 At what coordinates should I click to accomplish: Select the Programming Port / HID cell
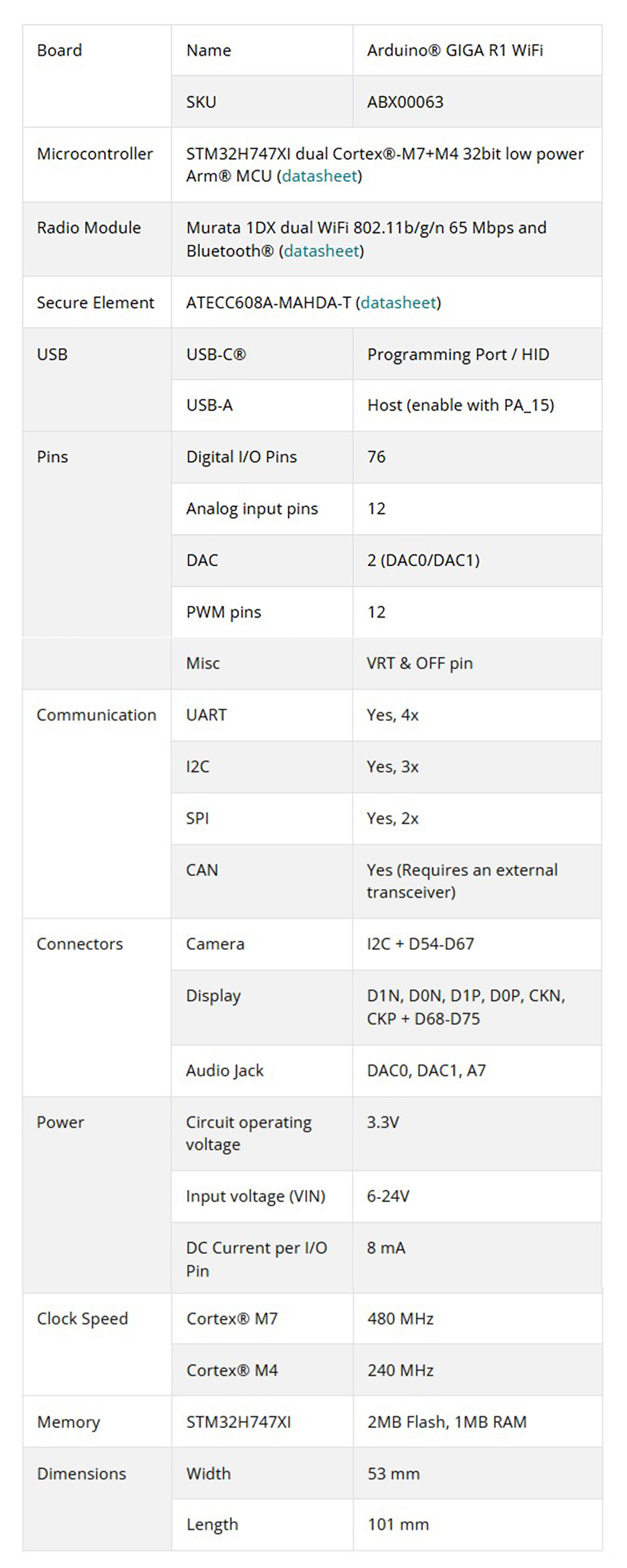pos(458,354)
